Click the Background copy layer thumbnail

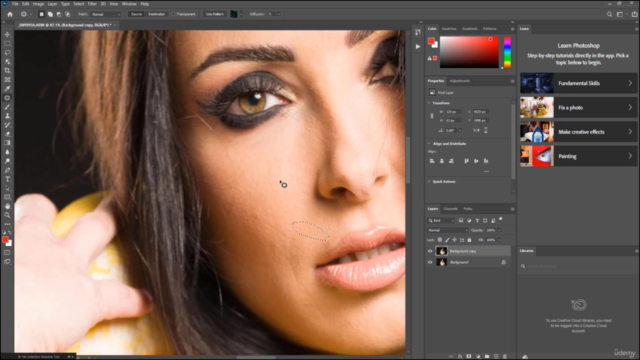(x=442, y=251)
